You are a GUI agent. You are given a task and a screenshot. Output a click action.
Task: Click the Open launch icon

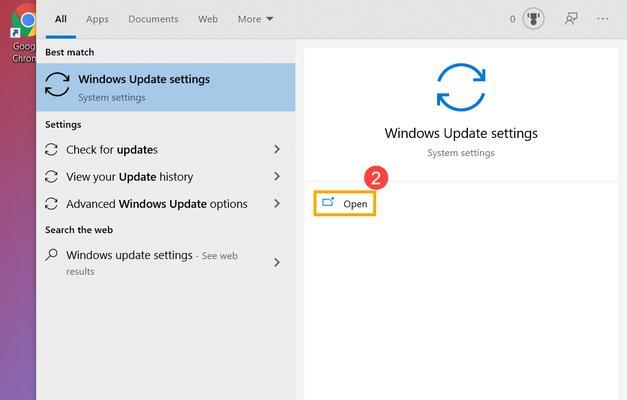tap(328, 202)
